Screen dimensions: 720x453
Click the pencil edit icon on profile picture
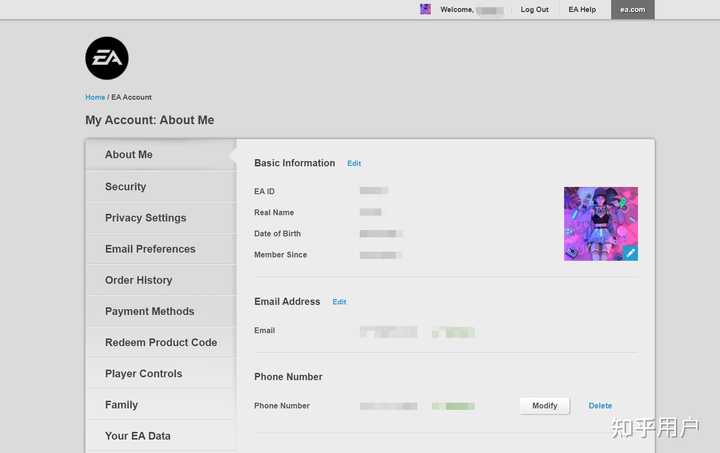coord(630,253)
